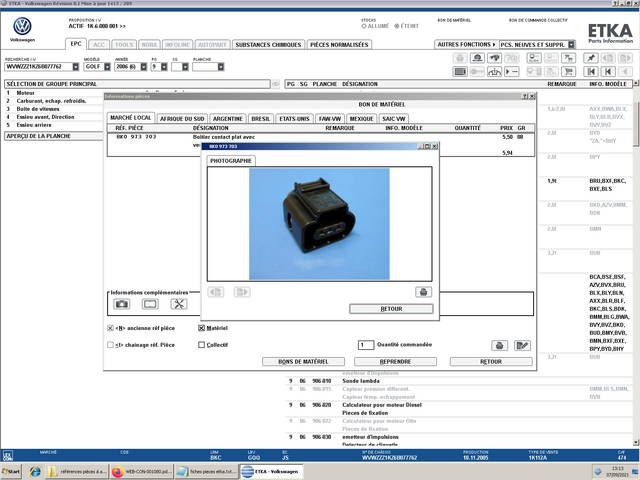This screenshot has height=480, width=640.
Task: Open the Substances chimiques tab
Action: 268,45
